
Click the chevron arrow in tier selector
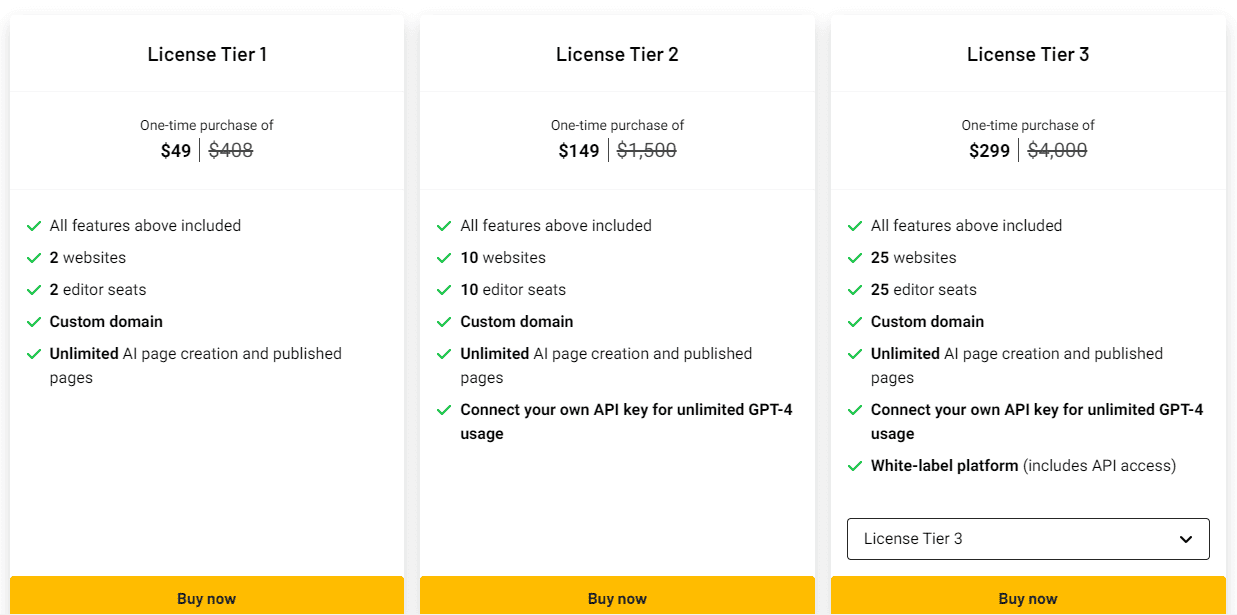1186,539
